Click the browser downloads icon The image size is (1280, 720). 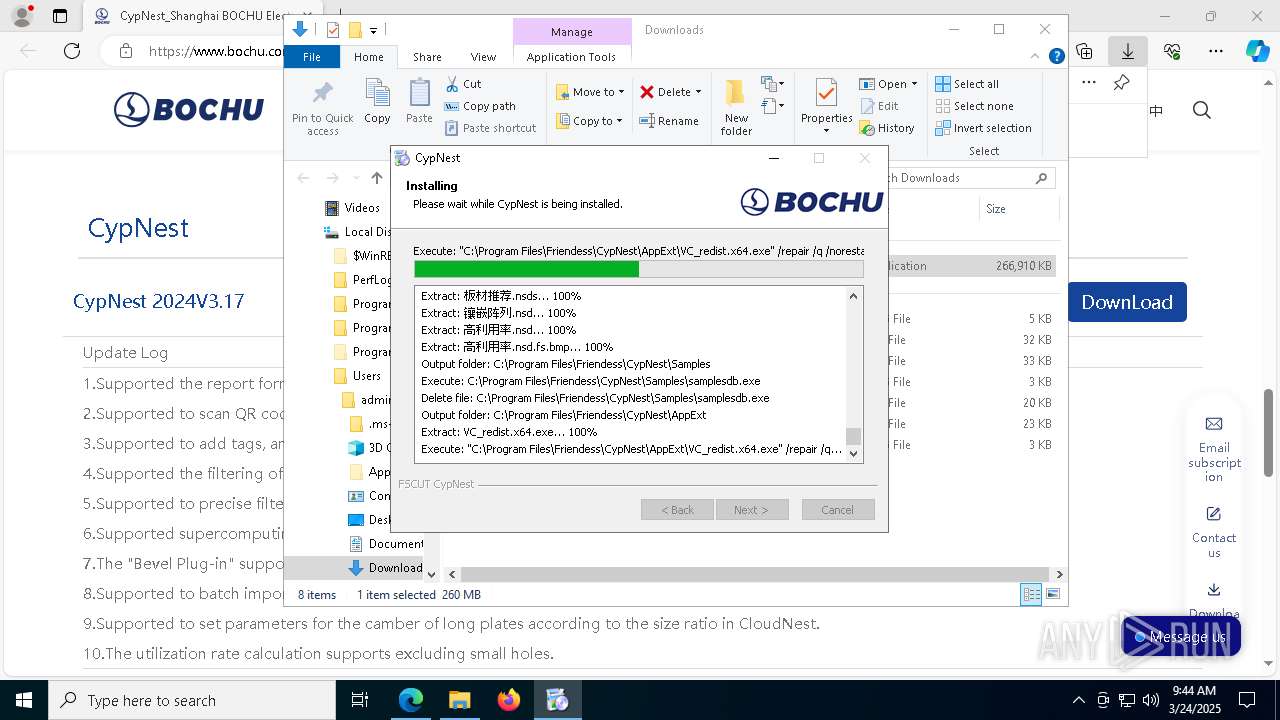pos(1128,51)
